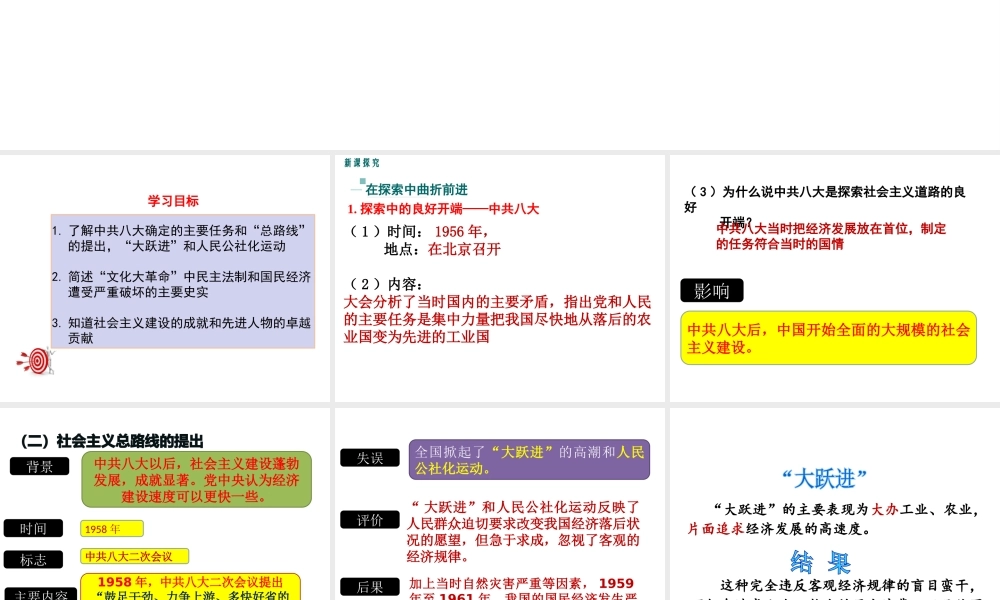Click the yellow box starting 1958 年，中共八大二次会议提出
This screenshot has width=1000, height=600.
pos(191,587)
